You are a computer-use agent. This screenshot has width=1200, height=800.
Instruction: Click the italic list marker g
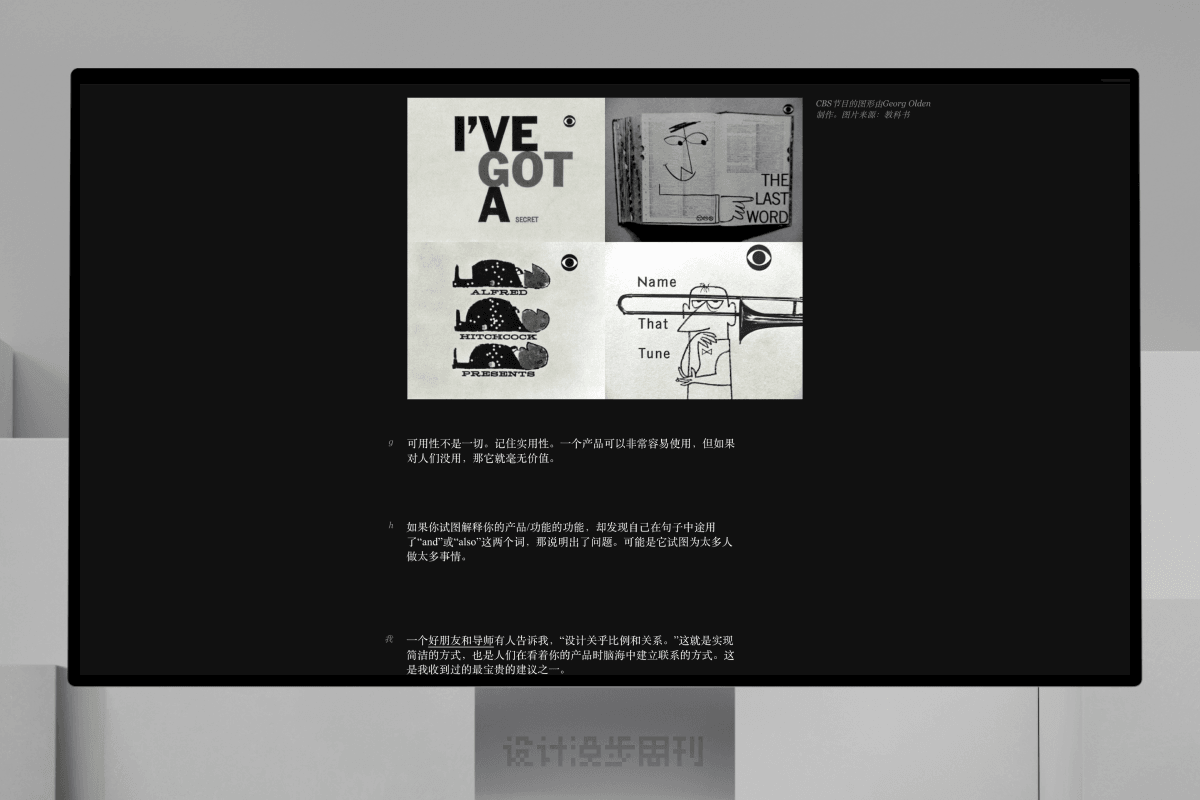click(x=390, y=443)
